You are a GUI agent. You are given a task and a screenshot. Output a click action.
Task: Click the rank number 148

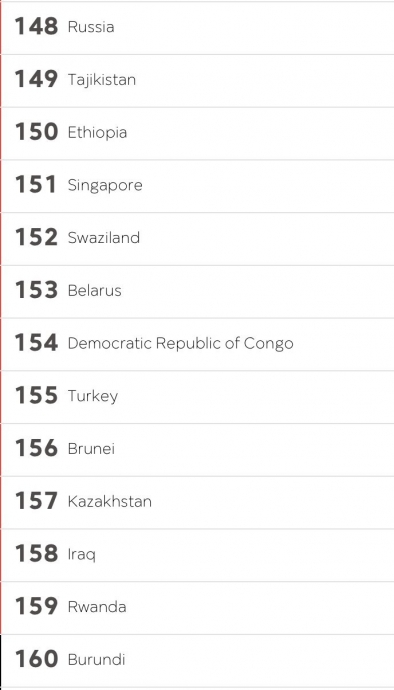tap(37, 26)
